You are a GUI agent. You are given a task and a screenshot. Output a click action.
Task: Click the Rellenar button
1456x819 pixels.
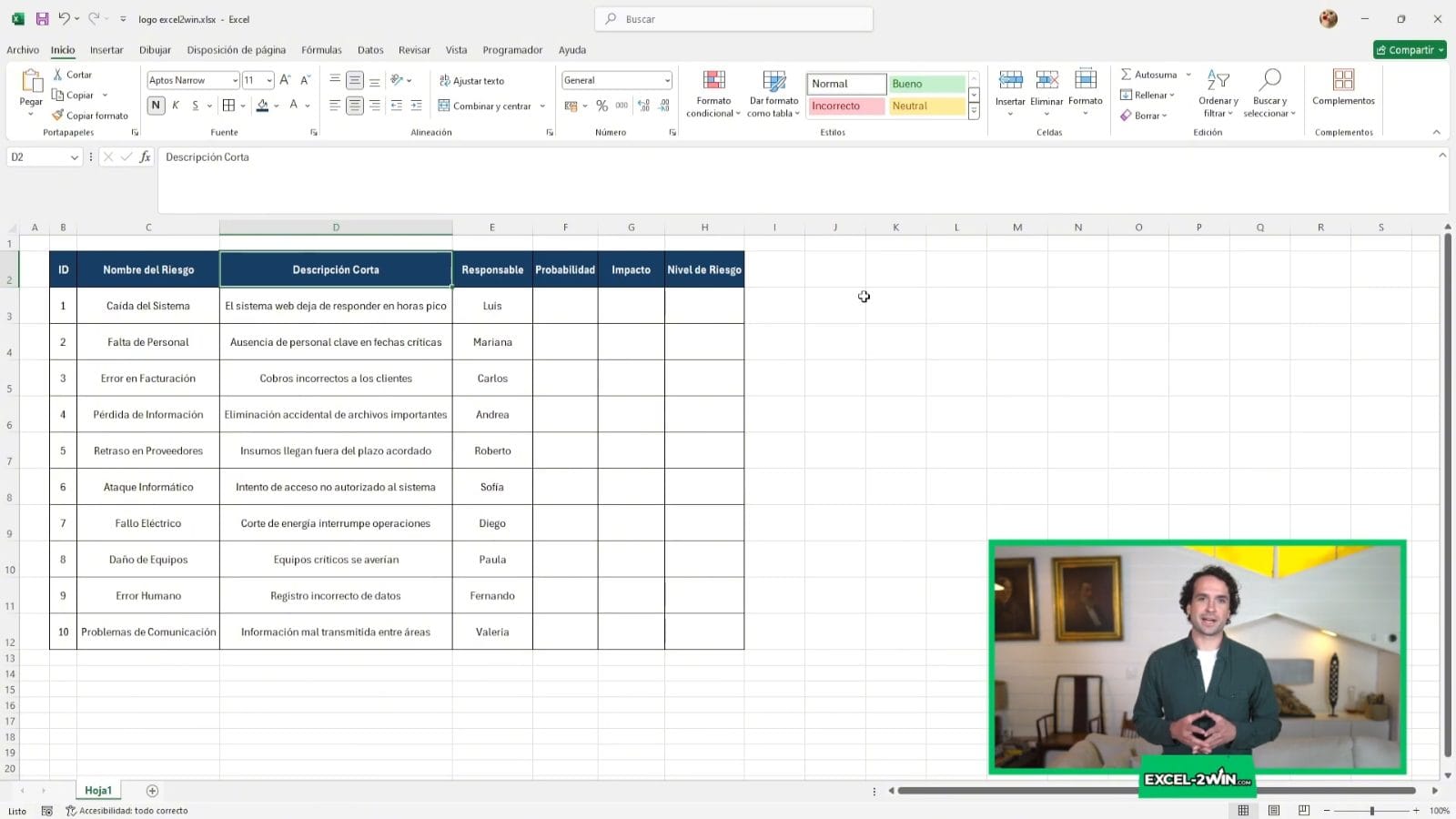pyautogui.click(x=1147, y=95)
